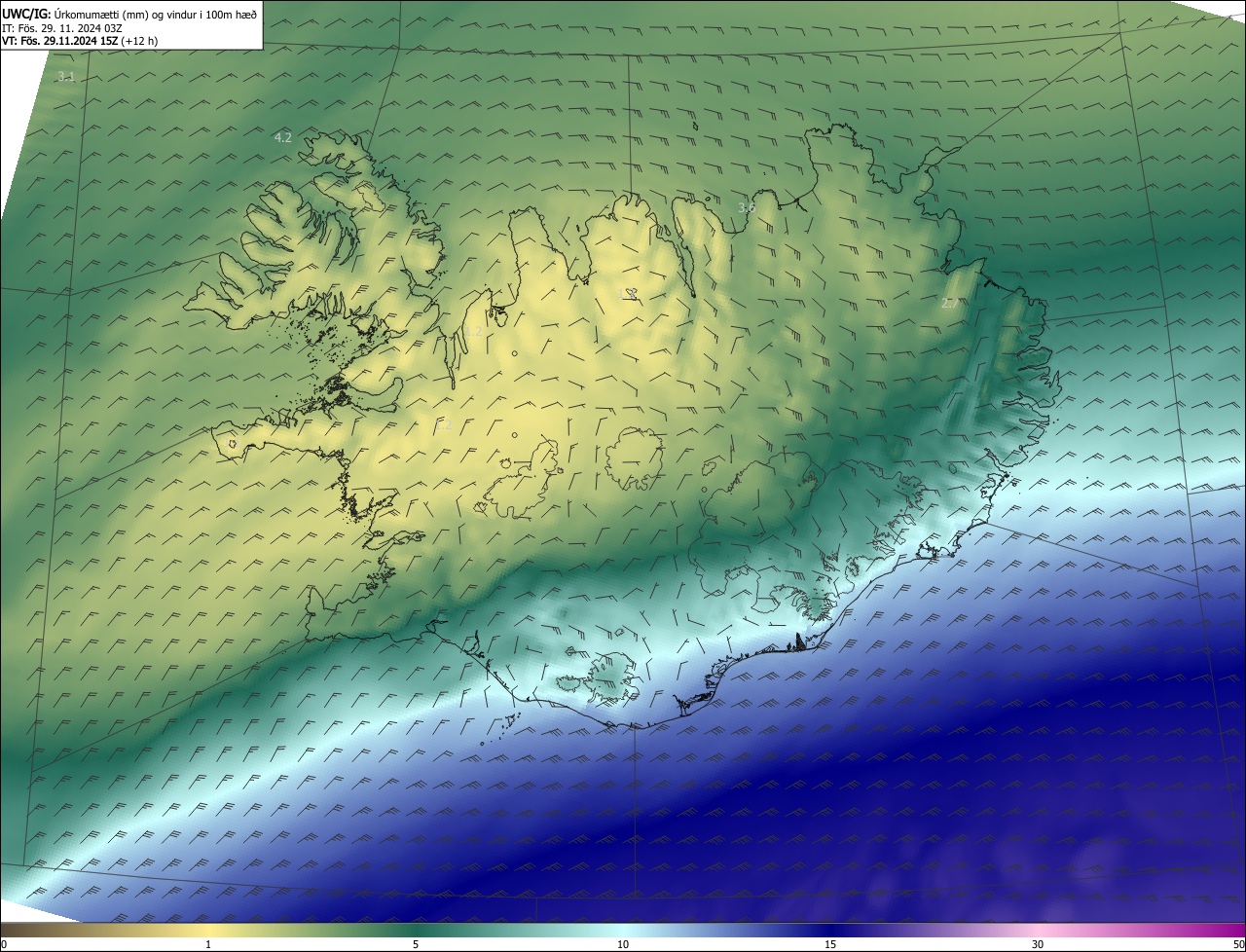Click the color scale tick label "30"

click(1038, 944)
